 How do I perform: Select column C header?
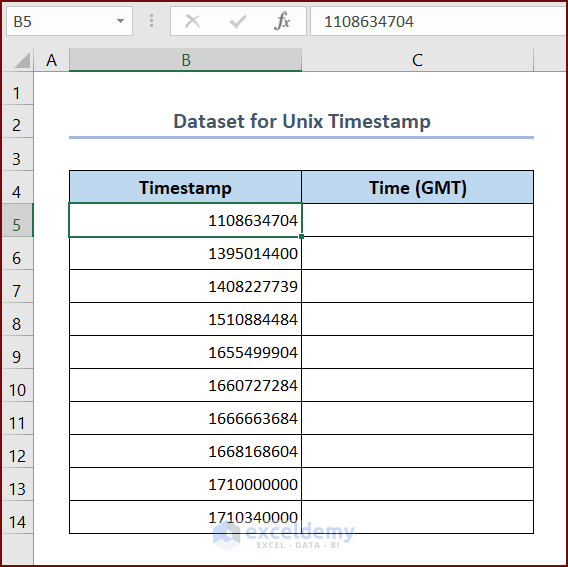point(417,60)
